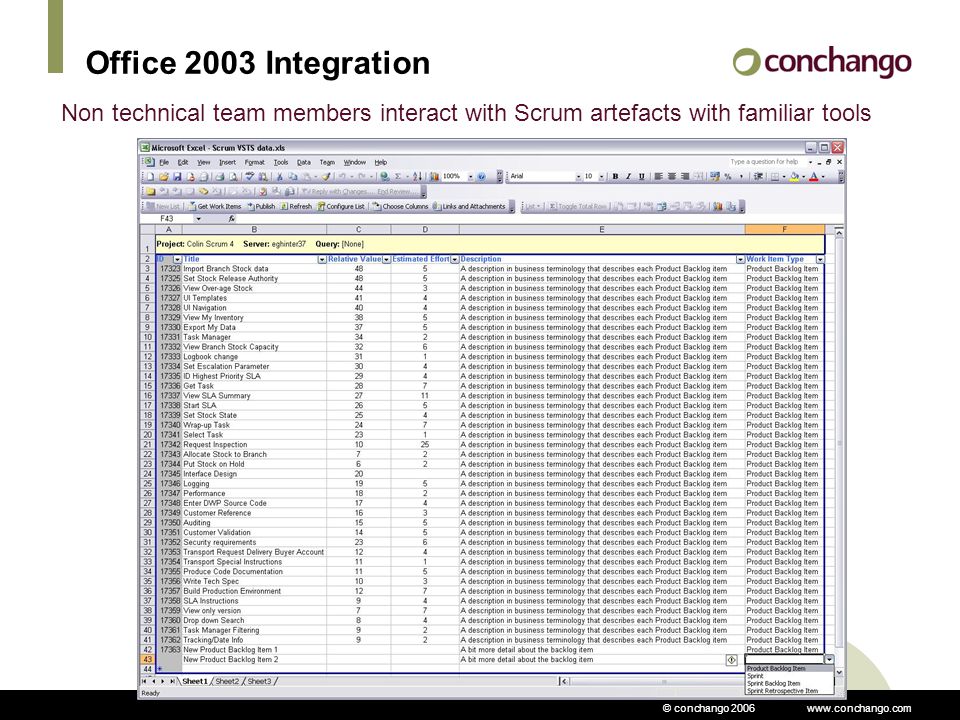This screenshot has height=720, width=960.
Task: Open Print Preview from the toolbar
Action: [x=233, y=176]
